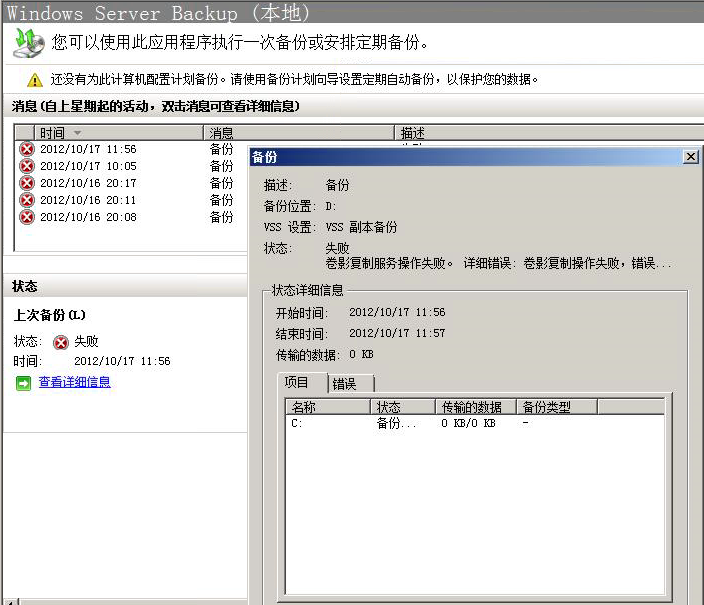The height and width of the screenshot is (605, 704).
Task: Select the message row 2012/10/17 10:05
Action: point(130,166)
